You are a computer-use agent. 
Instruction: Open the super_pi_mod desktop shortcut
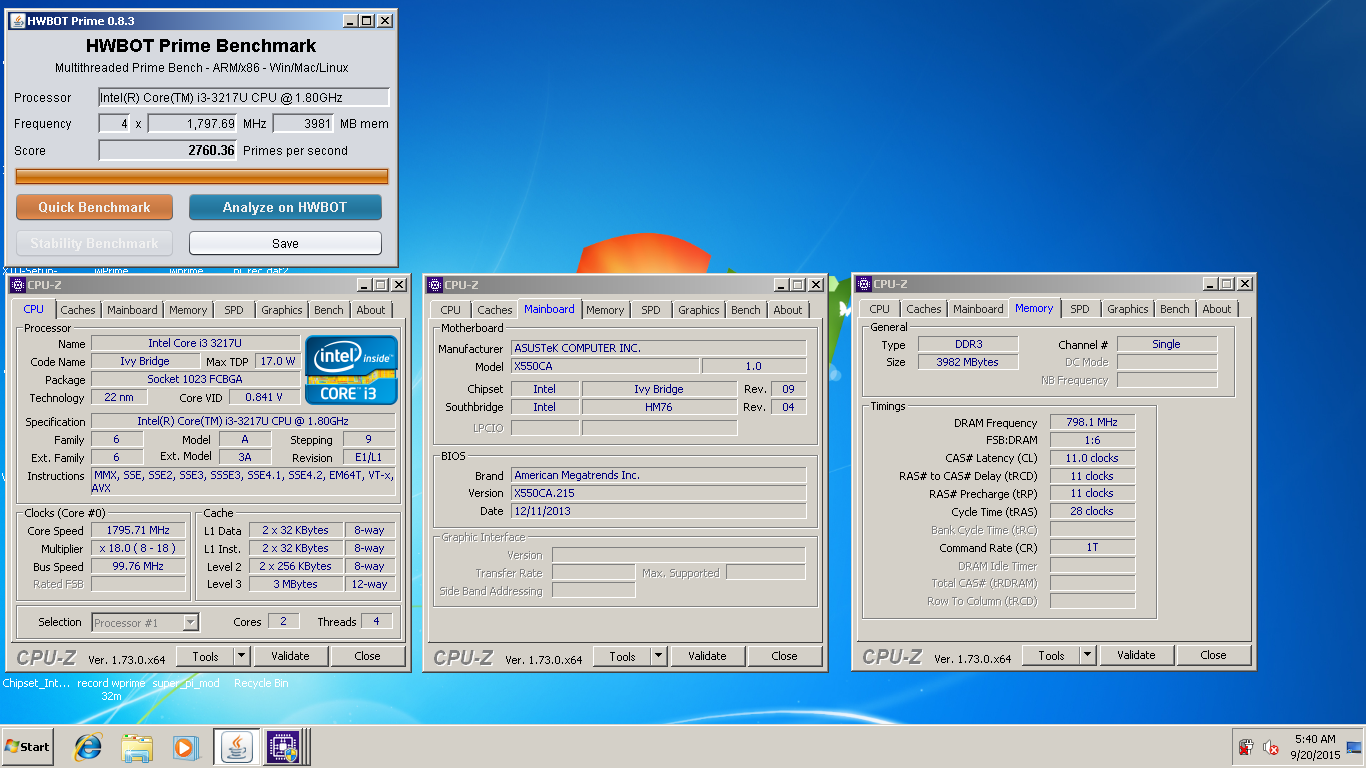(186, 684)
